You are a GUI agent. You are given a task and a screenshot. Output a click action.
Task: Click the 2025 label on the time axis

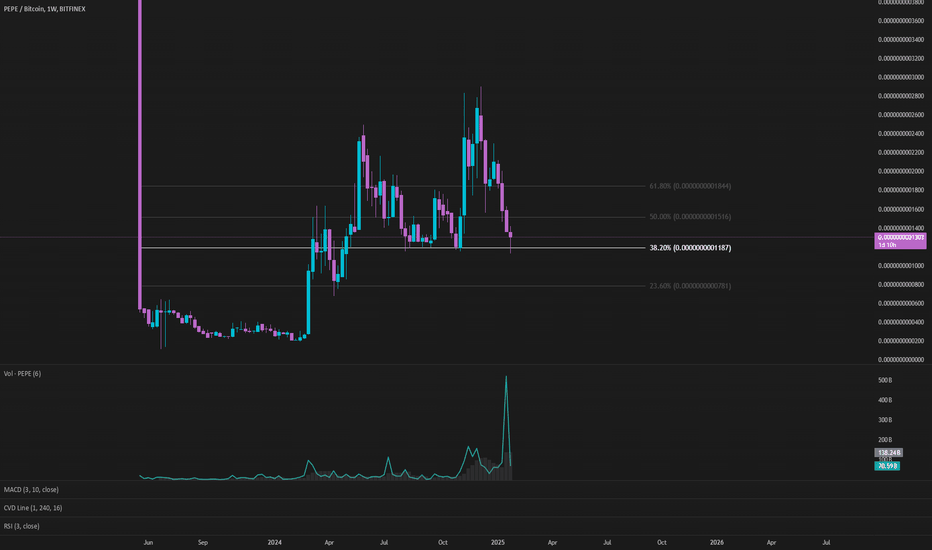click(498, 542)
